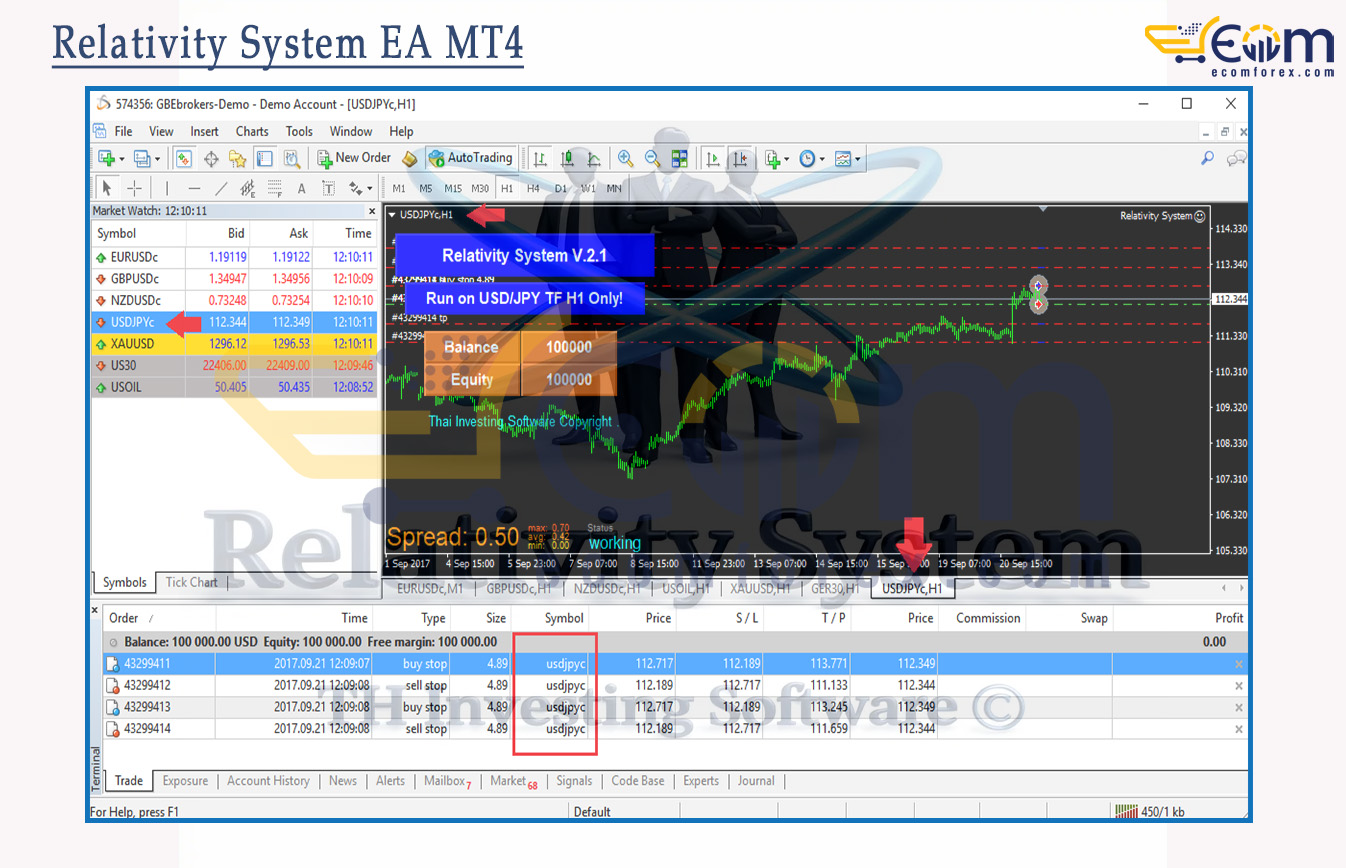The height and width of the screenshot is (868, 1346).
Task: Open the Charts menu
Action: tap(252, 131)
